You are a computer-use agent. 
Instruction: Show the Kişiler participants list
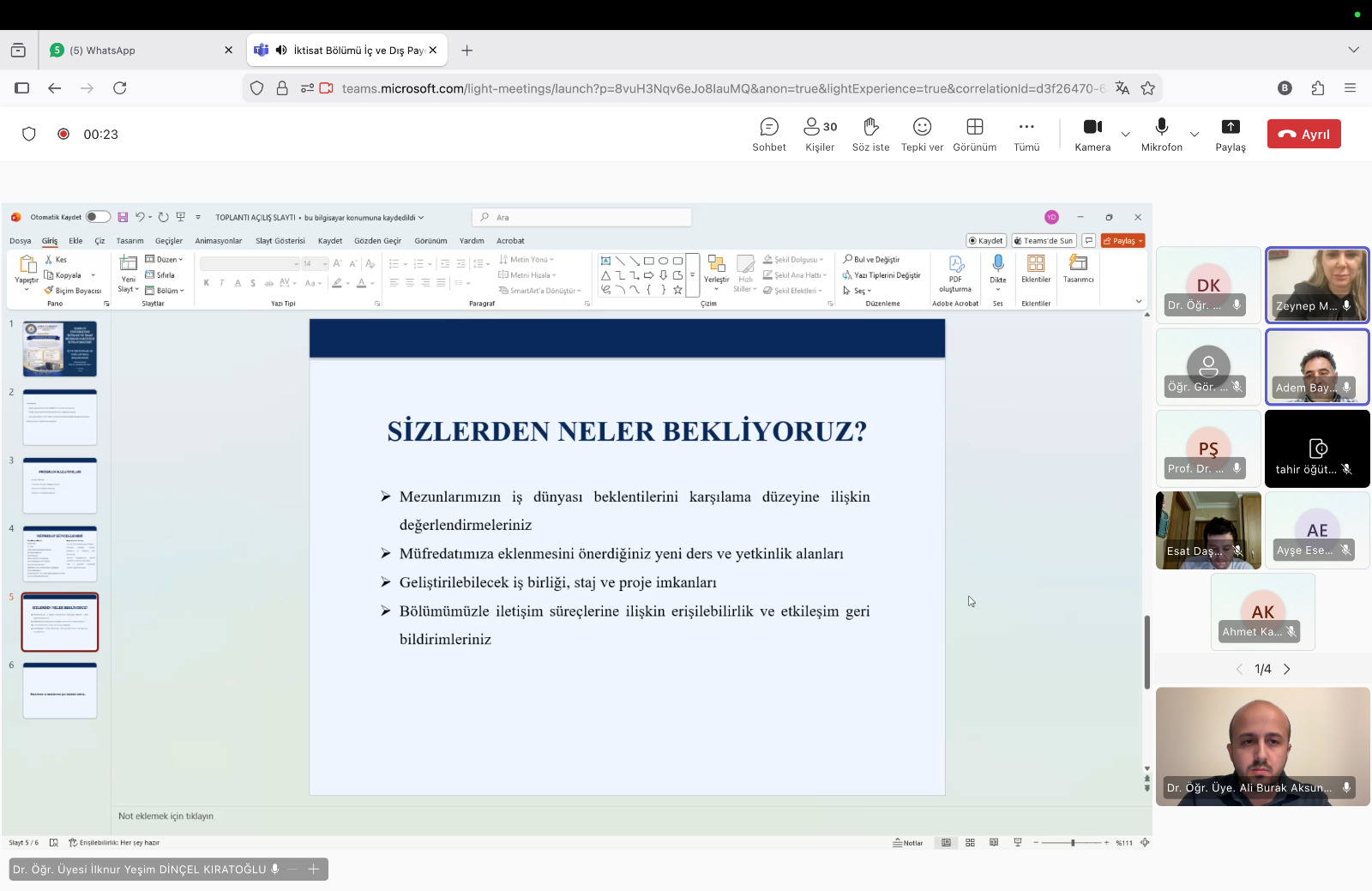pos(820,135)
